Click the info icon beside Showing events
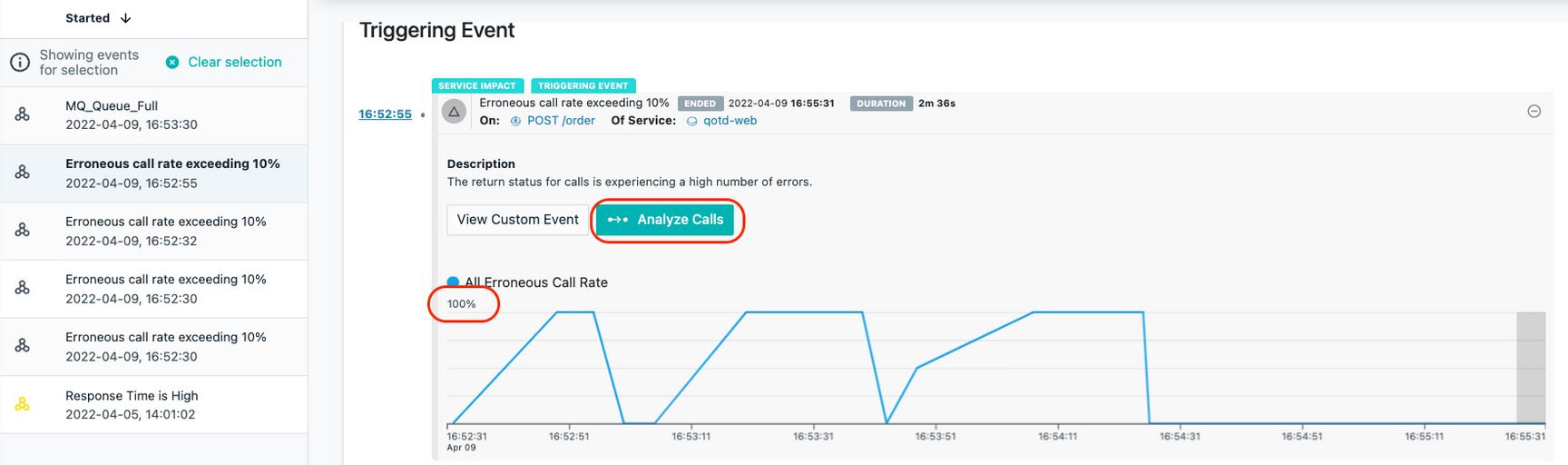The height and width of the screenshot is (465, 1568). click(19, 63)
